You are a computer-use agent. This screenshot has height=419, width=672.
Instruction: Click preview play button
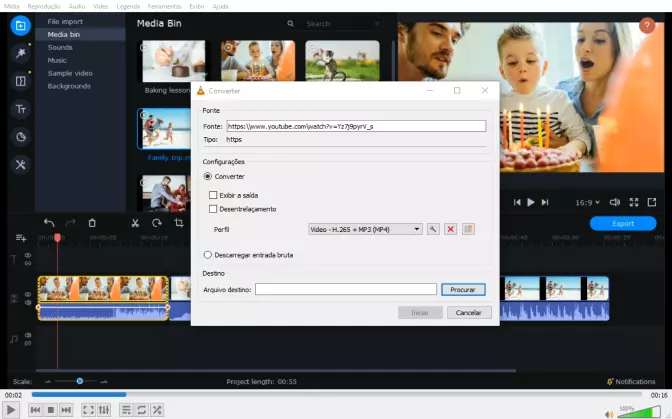[531, 202]
